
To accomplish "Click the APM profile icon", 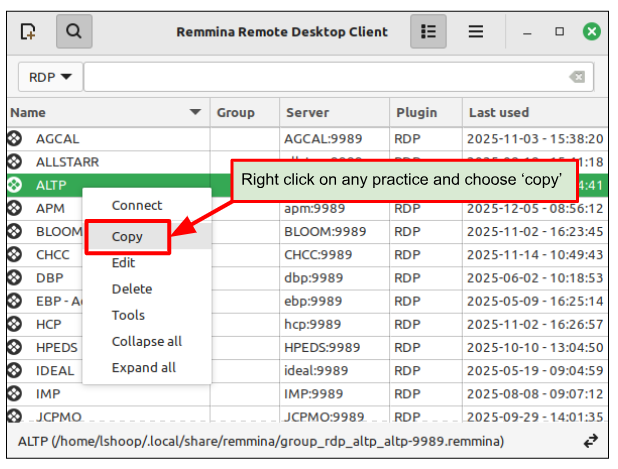I will [x=15, y=208].
